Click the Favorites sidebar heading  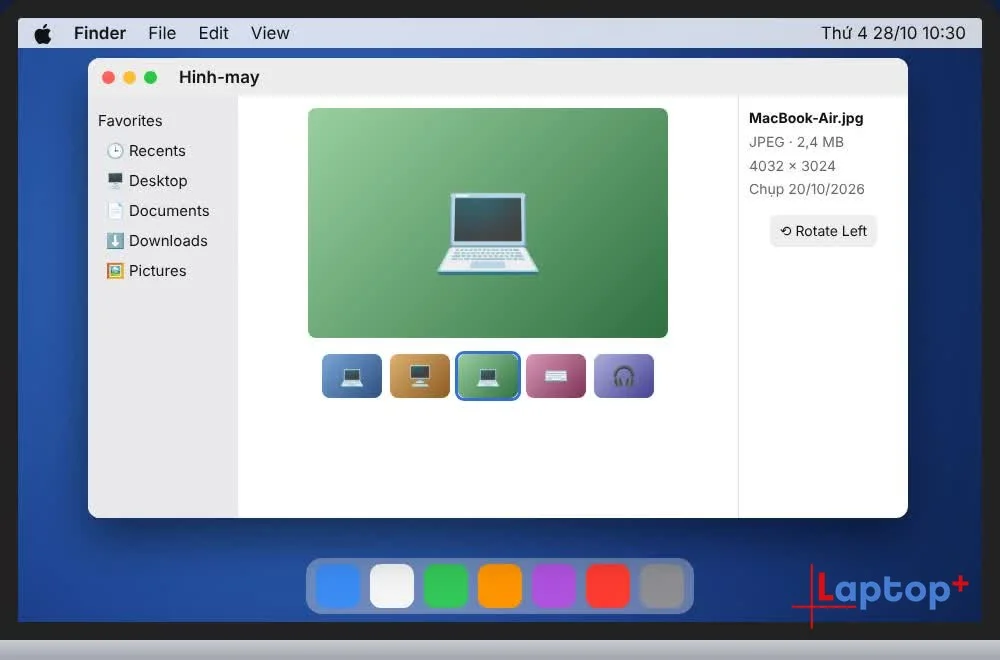click(130, 121)
